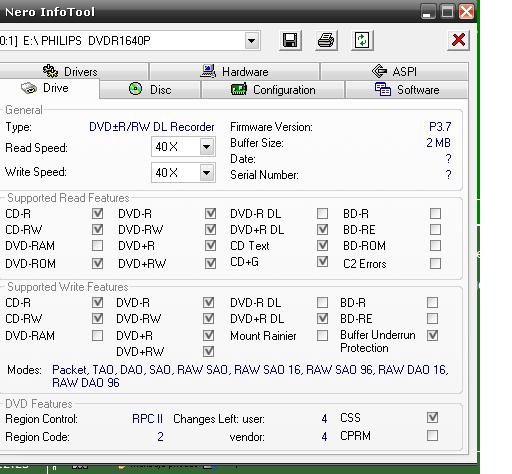This screenshot has width=512, height=474.
Task: Toggle DVD-ROM read feature checkbox
Action: click(x=97, y=263)
